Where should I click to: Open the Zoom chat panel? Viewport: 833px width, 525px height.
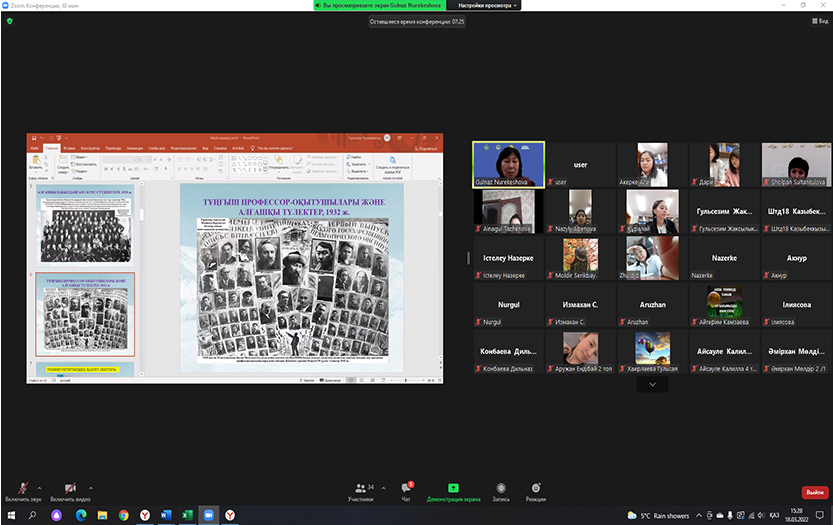(406, 489)
